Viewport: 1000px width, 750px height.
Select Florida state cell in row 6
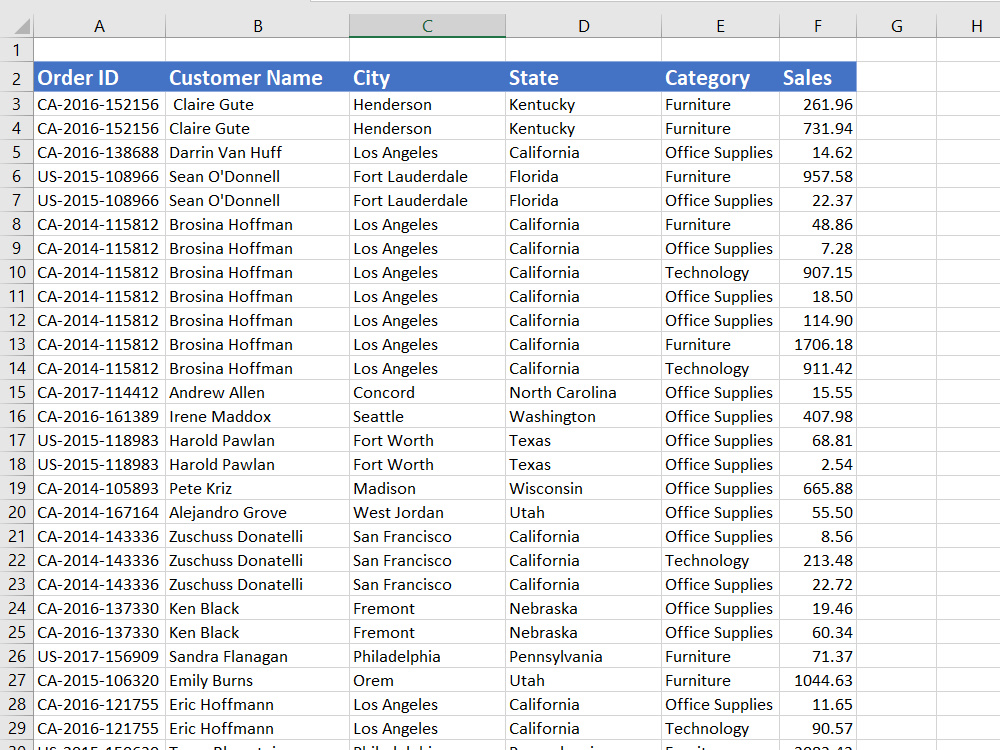coord(584,177)
